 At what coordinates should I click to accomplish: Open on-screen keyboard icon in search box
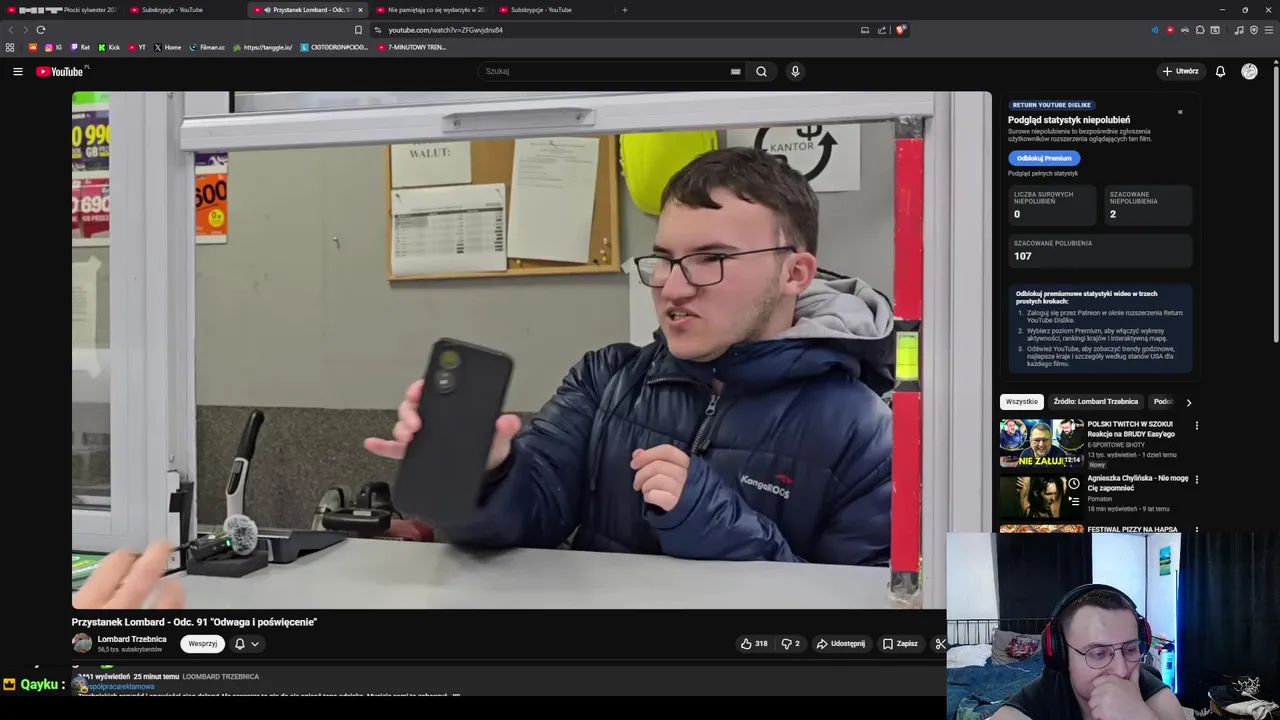(x=736, y=71)
